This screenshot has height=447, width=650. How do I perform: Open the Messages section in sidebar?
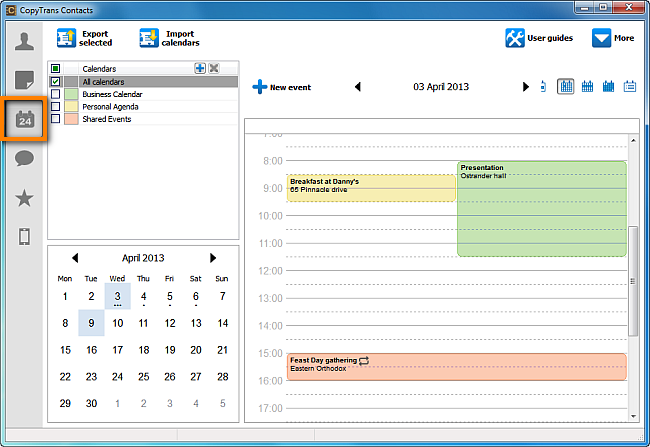[x=24, y=158]
